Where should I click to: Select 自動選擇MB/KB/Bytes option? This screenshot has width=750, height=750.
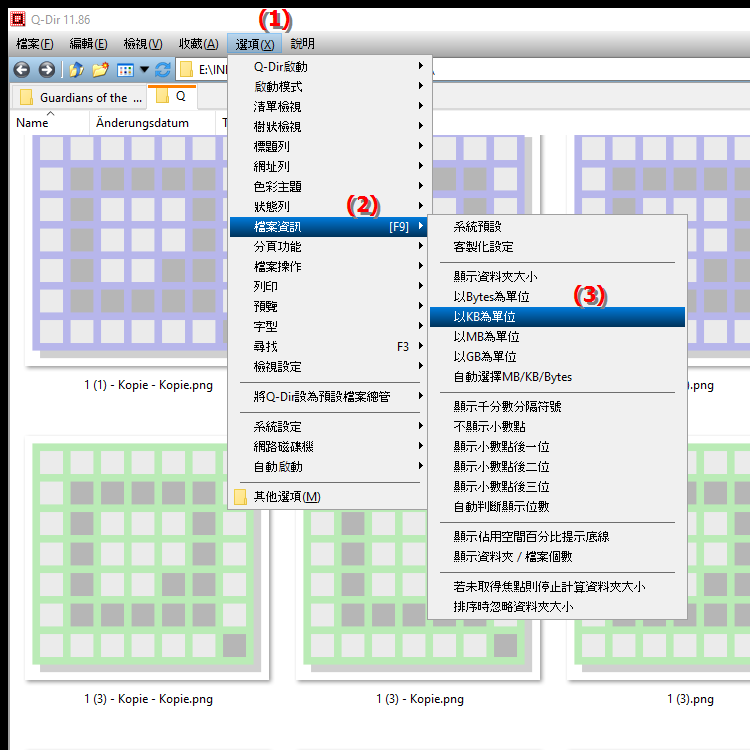557,377
